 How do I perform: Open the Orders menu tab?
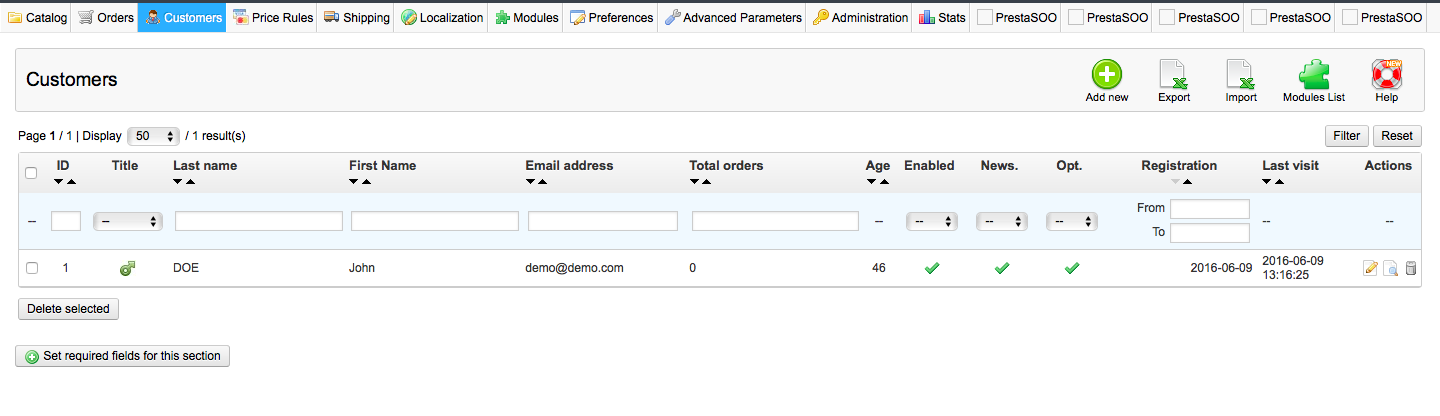tap(105, 17)
